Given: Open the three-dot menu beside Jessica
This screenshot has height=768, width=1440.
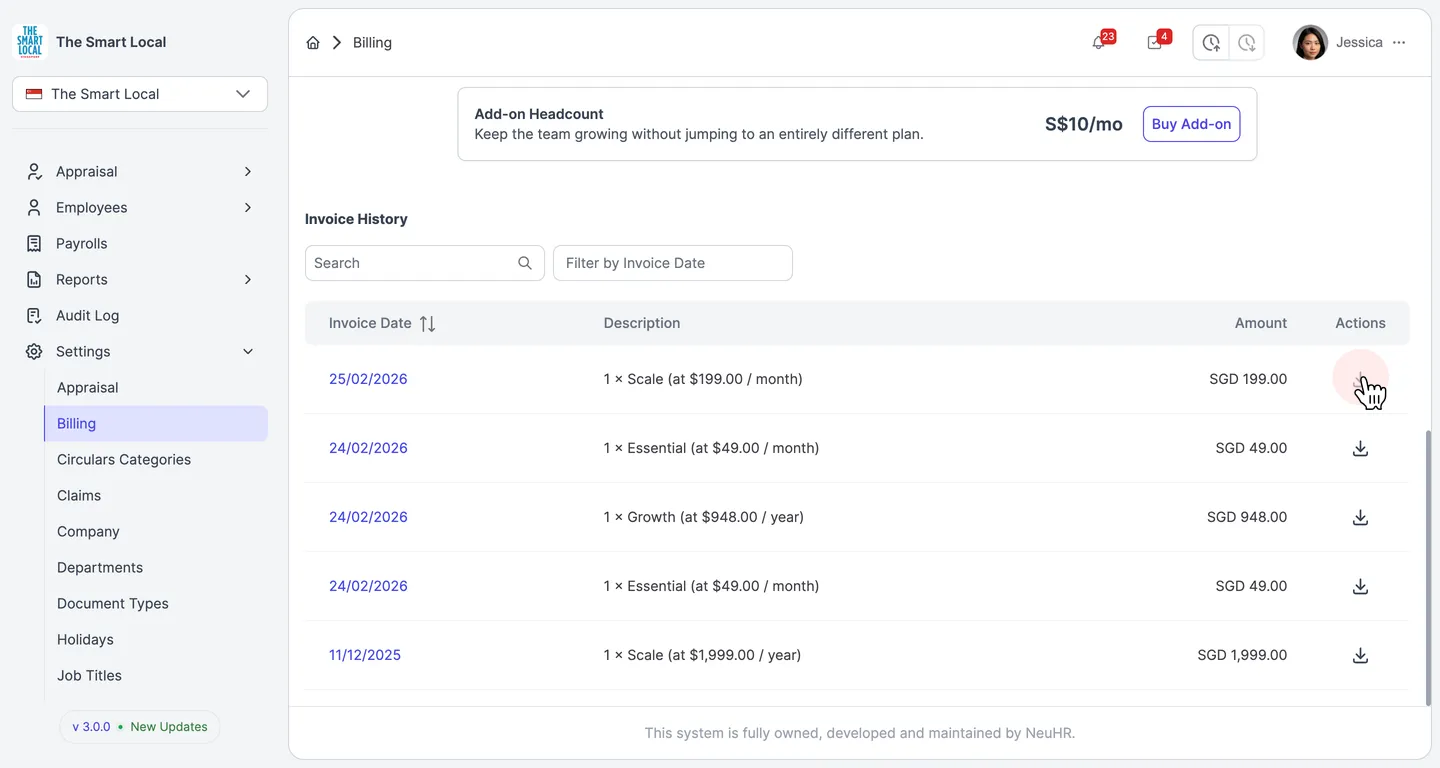Looking at the screenshot, I should pos(1399,43).
